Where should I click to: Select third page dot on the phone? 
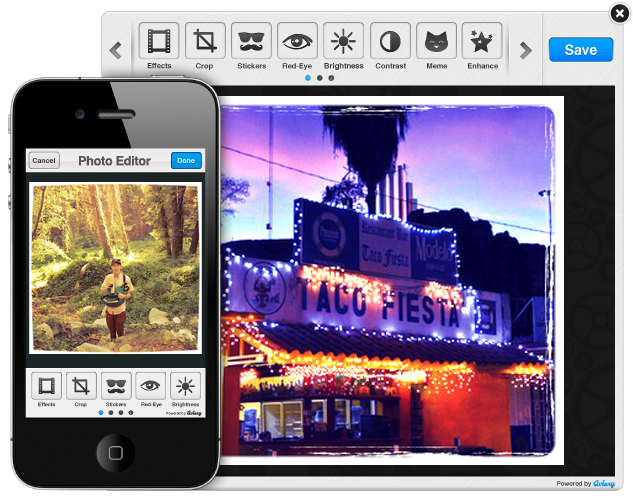pos(121,412)
